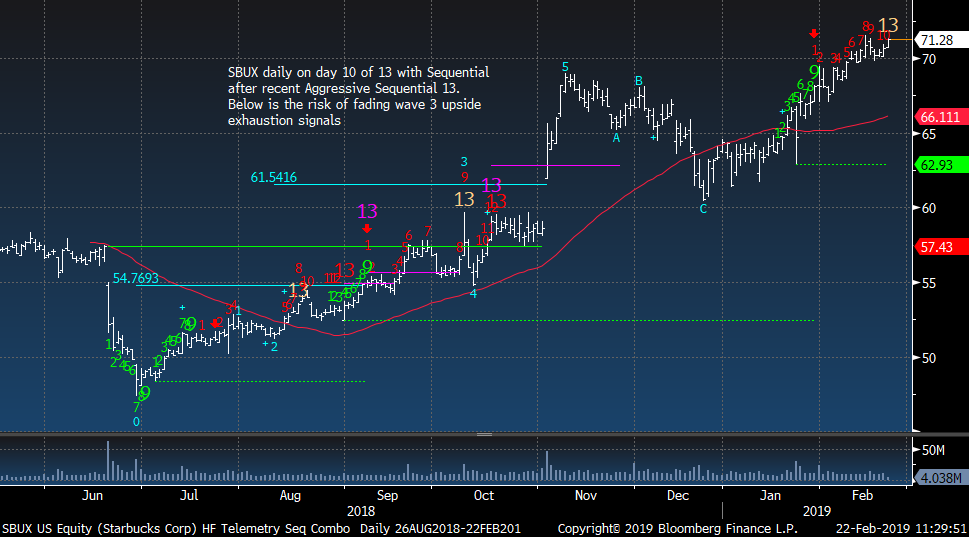Click the red 66.111 moving average label
Screen dimensions: 969x537
point(940,117)
